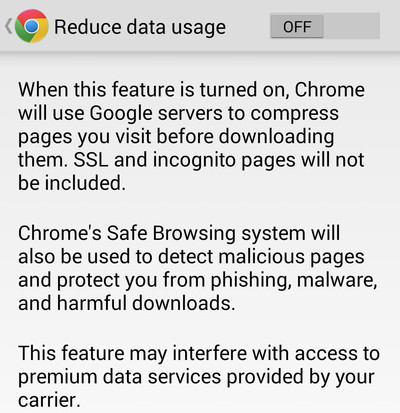Click the word 'carrier.' at bottom
400x413 pixels.
tap(49, 400)
